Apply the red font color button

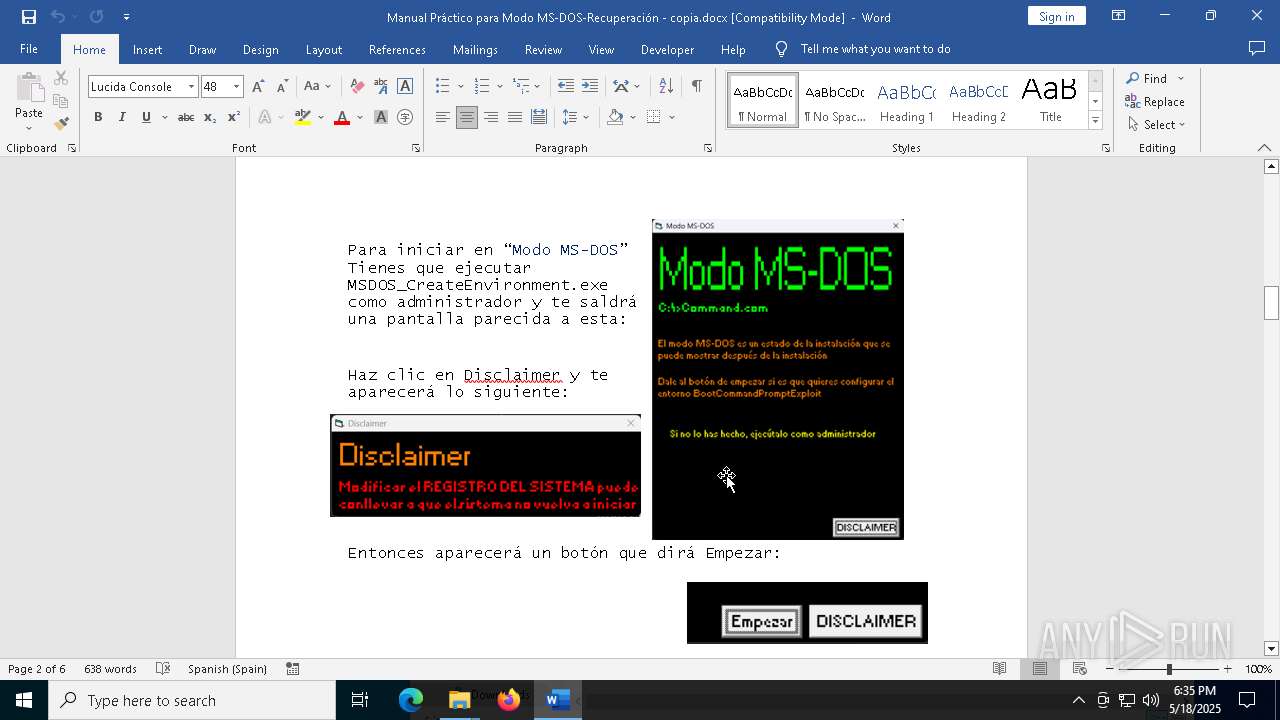tap(342, 117)
